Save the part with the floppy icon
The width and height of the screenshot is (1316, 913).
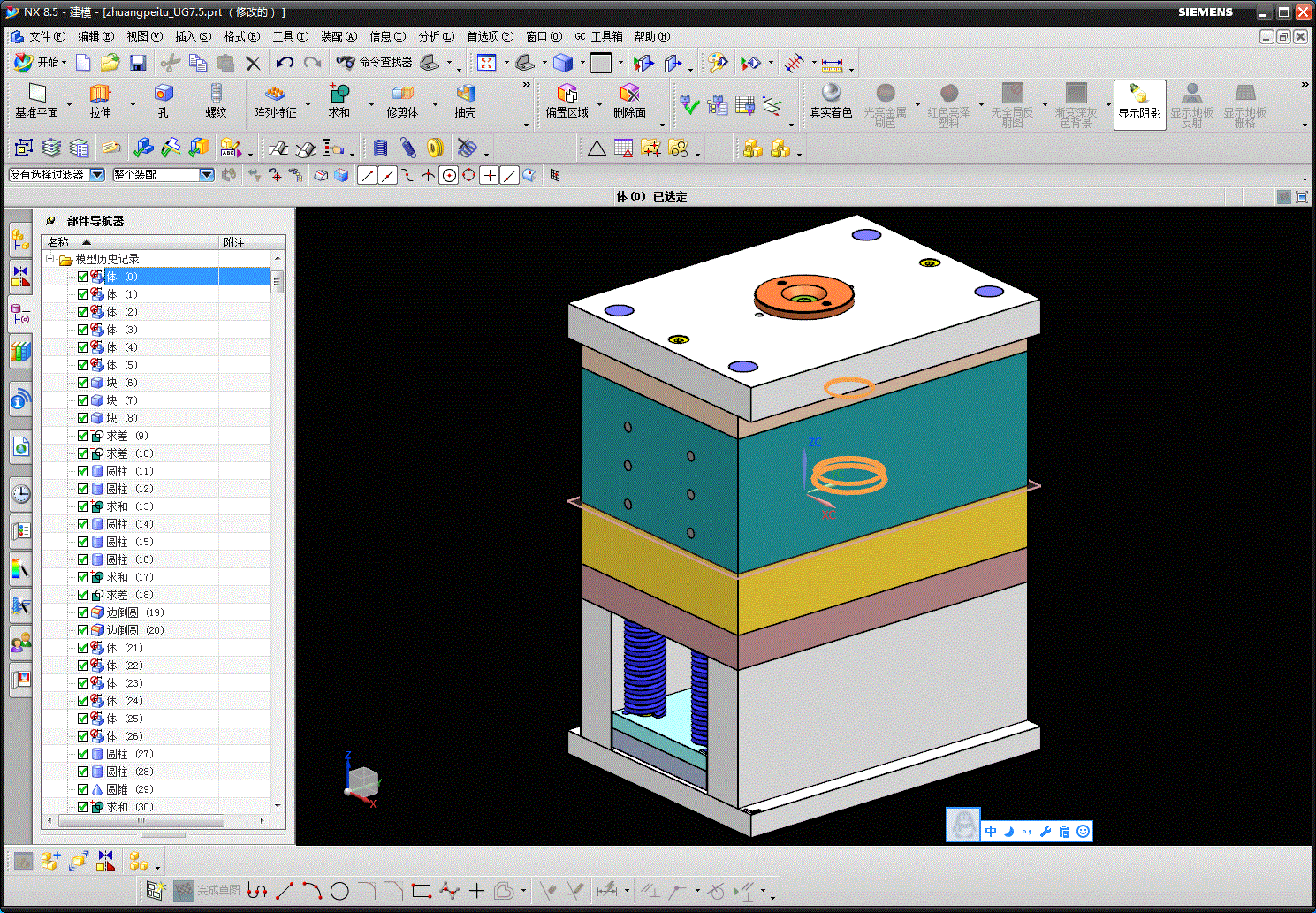click(138, 63)
